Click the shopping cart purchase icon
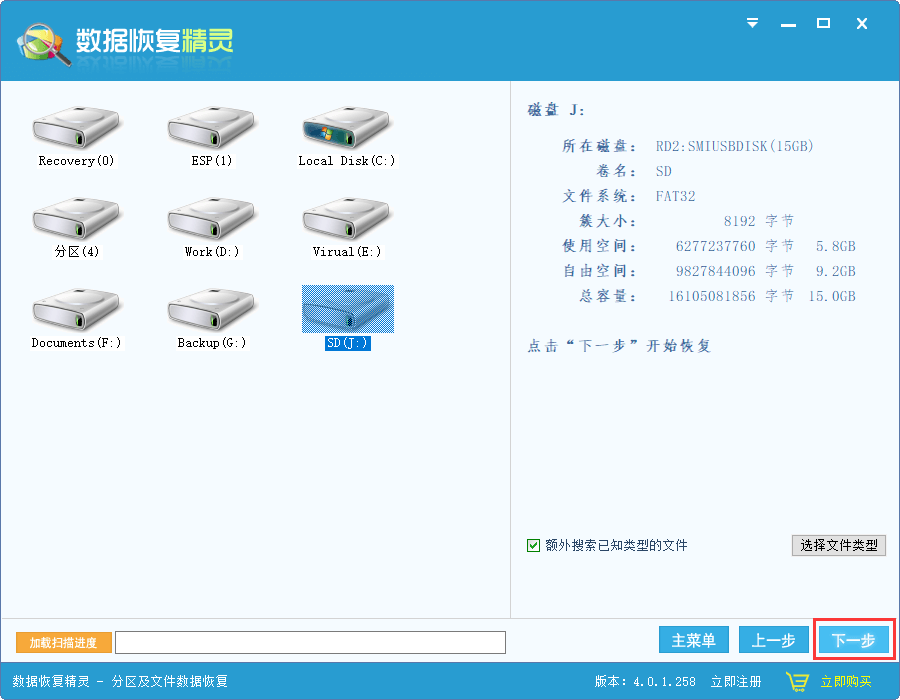 (797, 679)
